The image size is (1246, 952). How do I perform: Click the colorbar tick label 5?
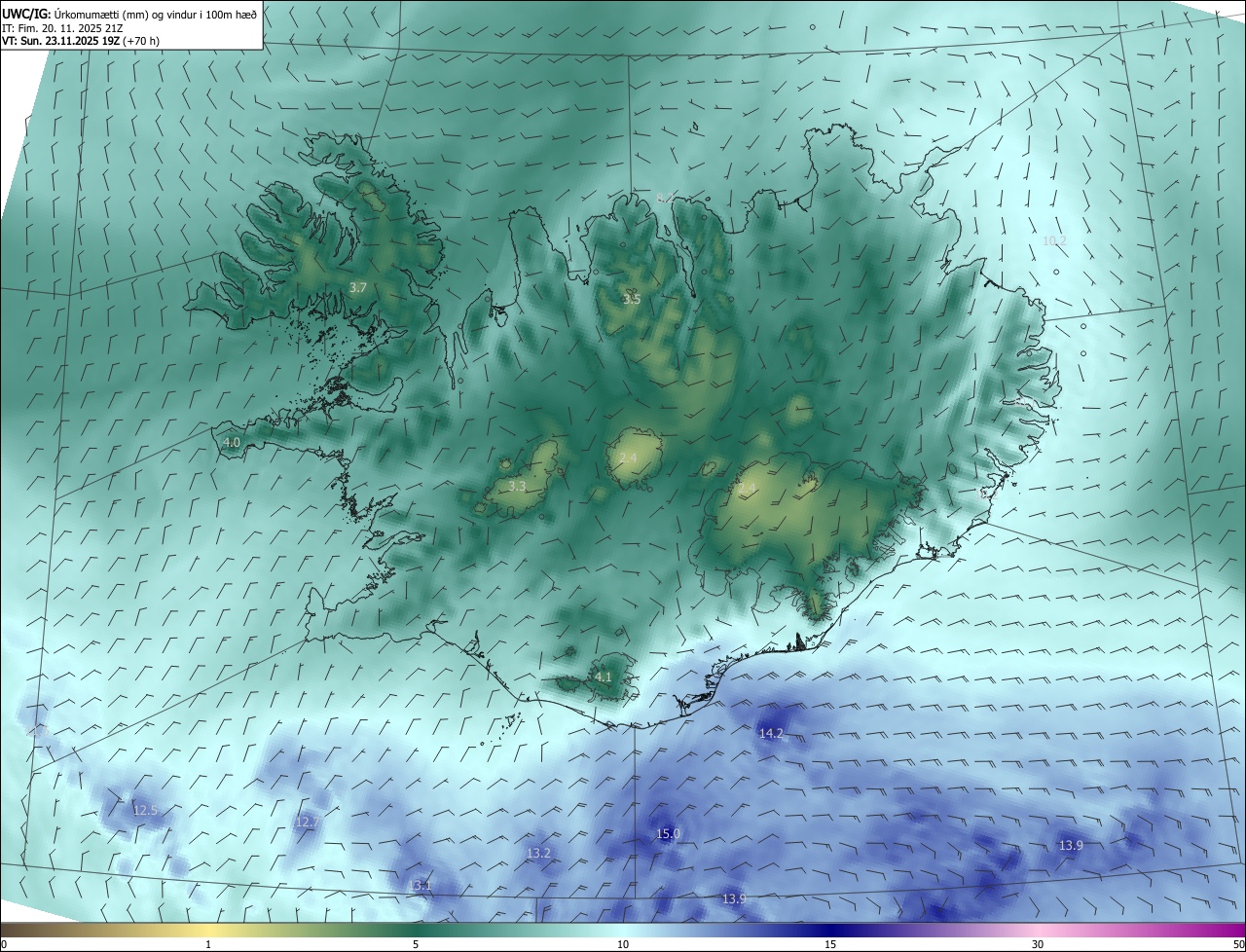pyautogui.click(x=416, y=944)
